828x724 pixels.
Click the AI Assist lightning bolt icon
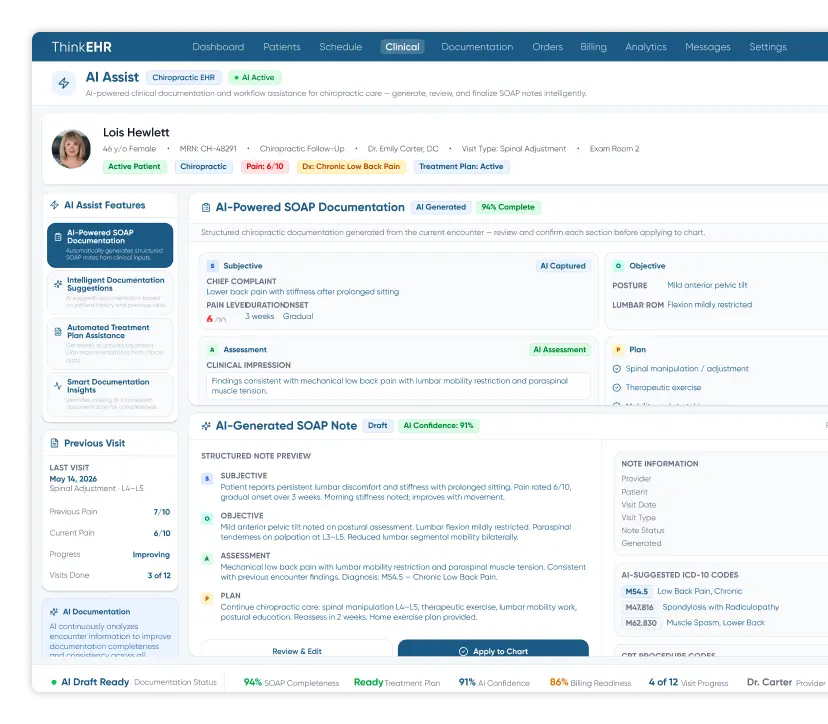point(64,83)
